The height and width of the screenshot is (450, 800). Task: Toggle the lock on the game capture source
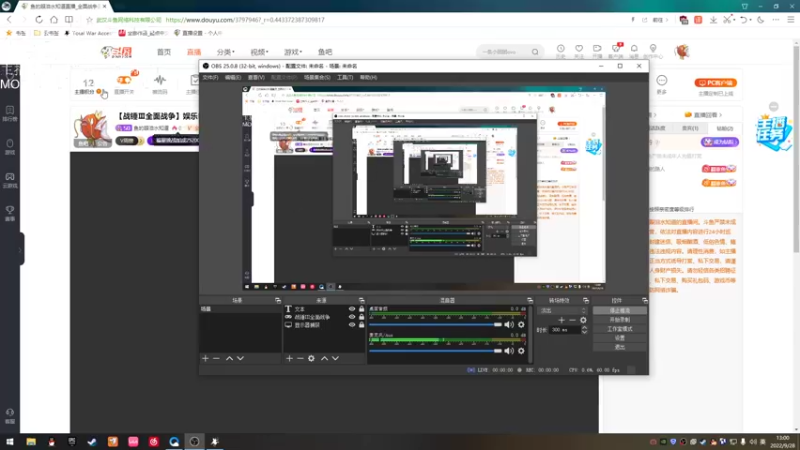(361, 317)
